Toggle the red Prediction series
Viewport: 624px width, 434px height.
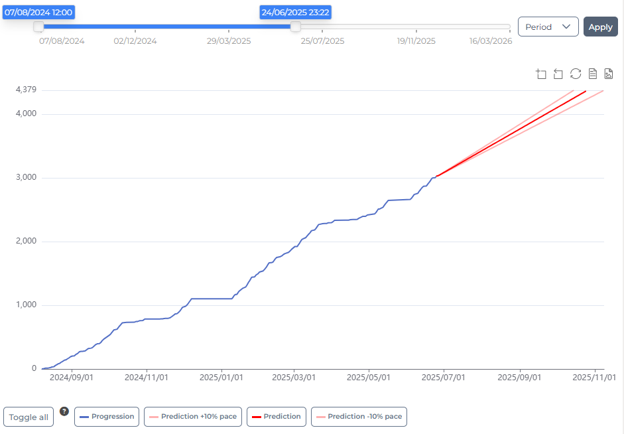276,416
